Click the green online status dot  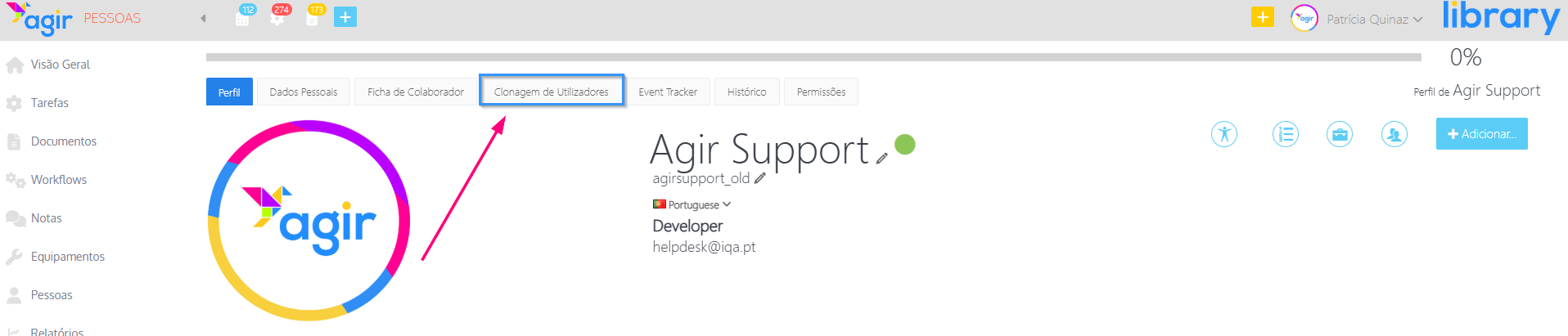click(x=905, y=145)
